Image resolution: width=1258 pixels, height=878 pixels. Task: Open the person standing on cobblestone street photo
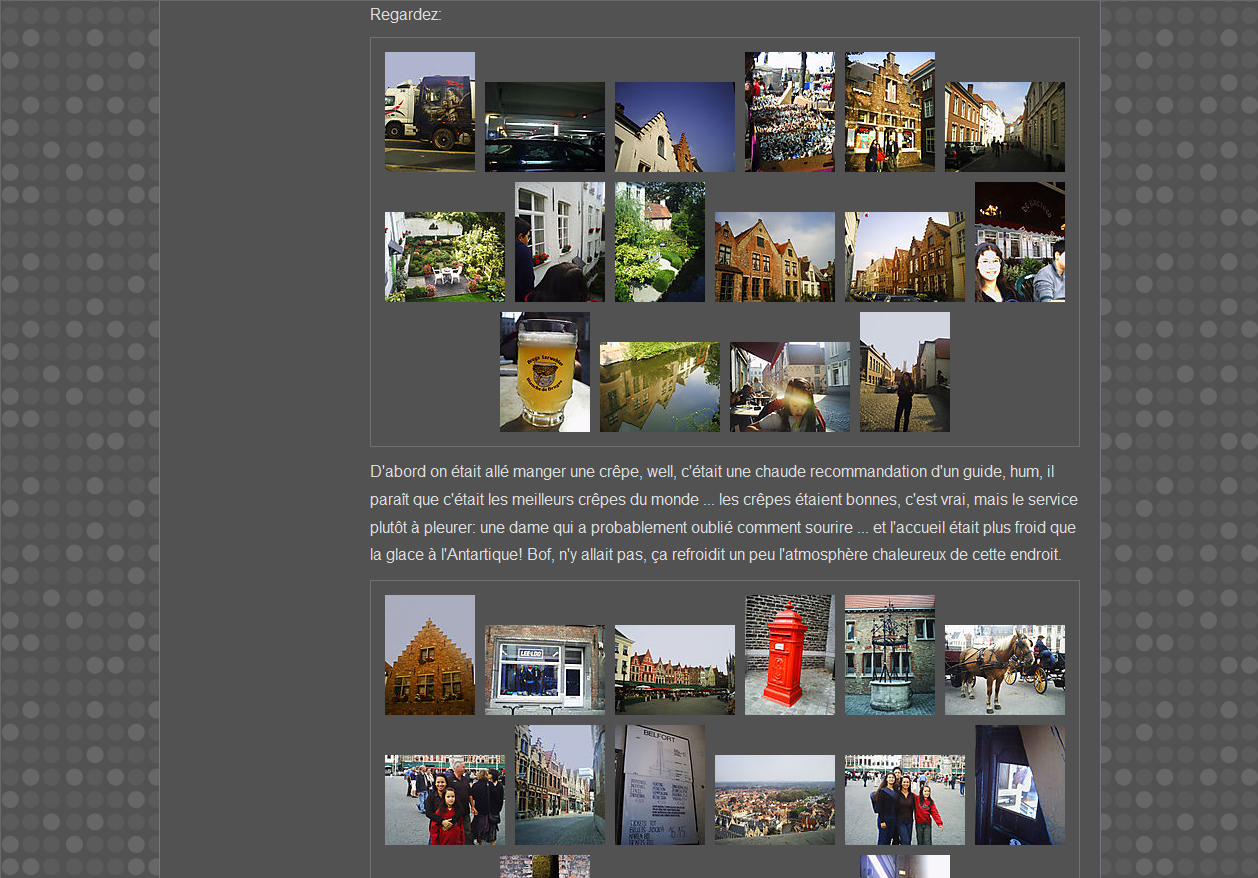click(905, 372)
